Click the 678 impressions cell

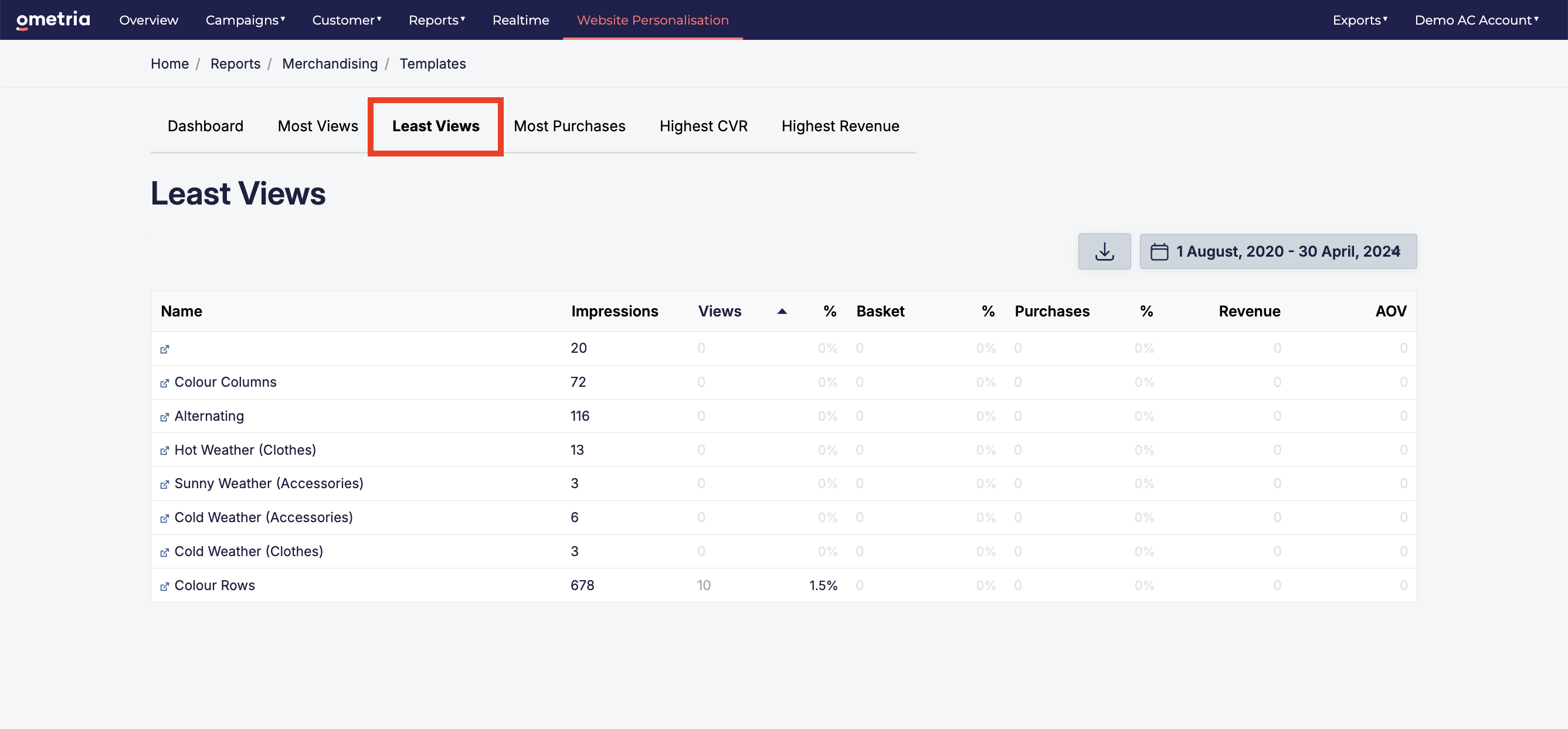582,585
